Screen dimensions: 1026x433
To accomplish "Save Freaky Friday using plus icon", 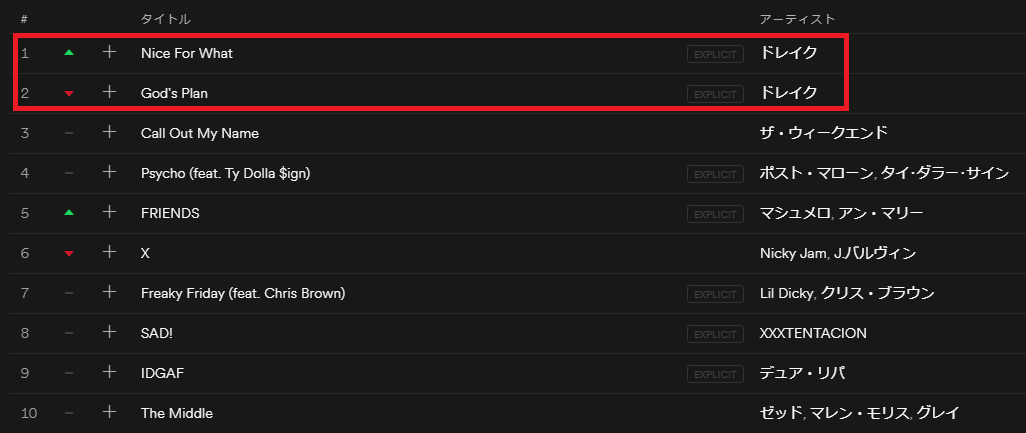I will tap(110, 293).
